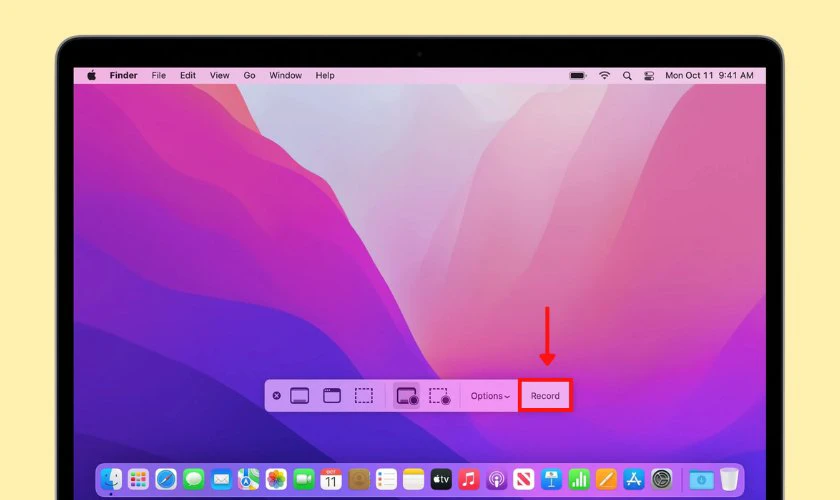Click the date and time display
The image size is (840, 500).
click(x=709, y=75)
